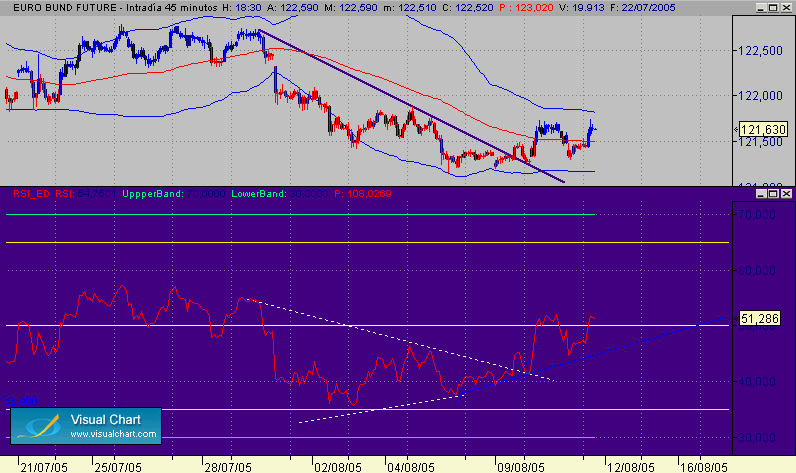Click the 28/07/05 date on time axis
796x473 pixels.
[x=228, y=467]
